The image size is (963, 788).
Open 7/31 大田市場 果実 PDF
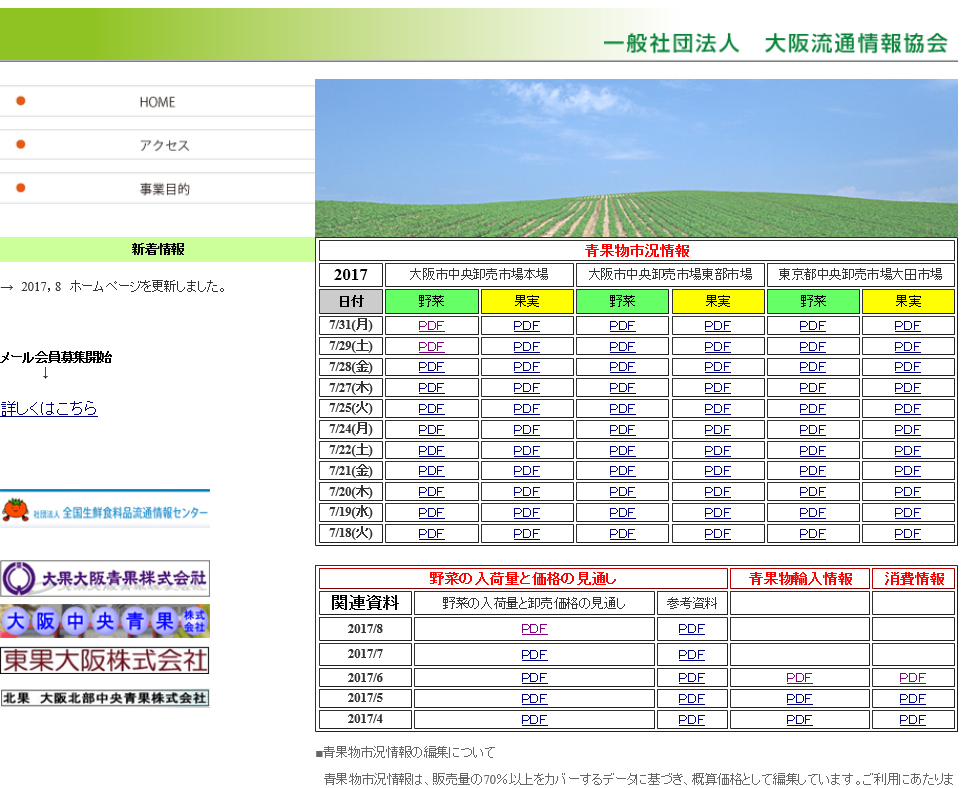(x=908, y=326)
